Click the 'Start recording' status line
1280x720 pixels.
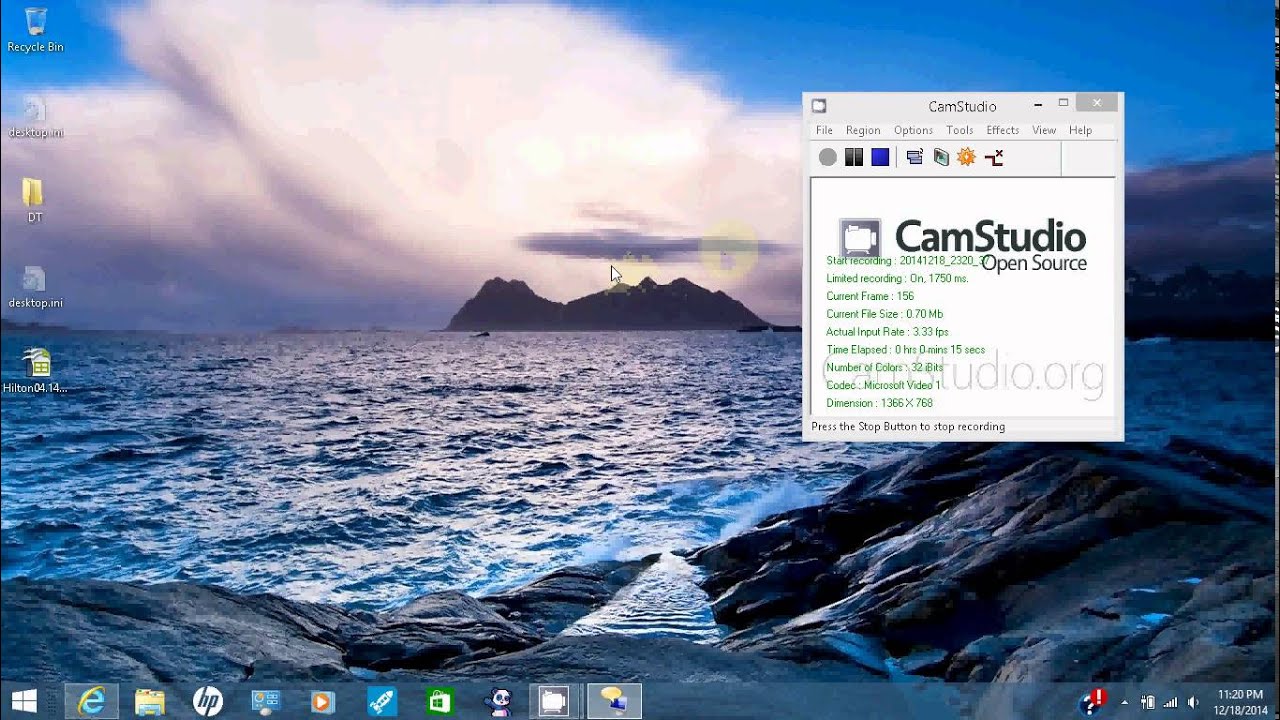(907, 260)
